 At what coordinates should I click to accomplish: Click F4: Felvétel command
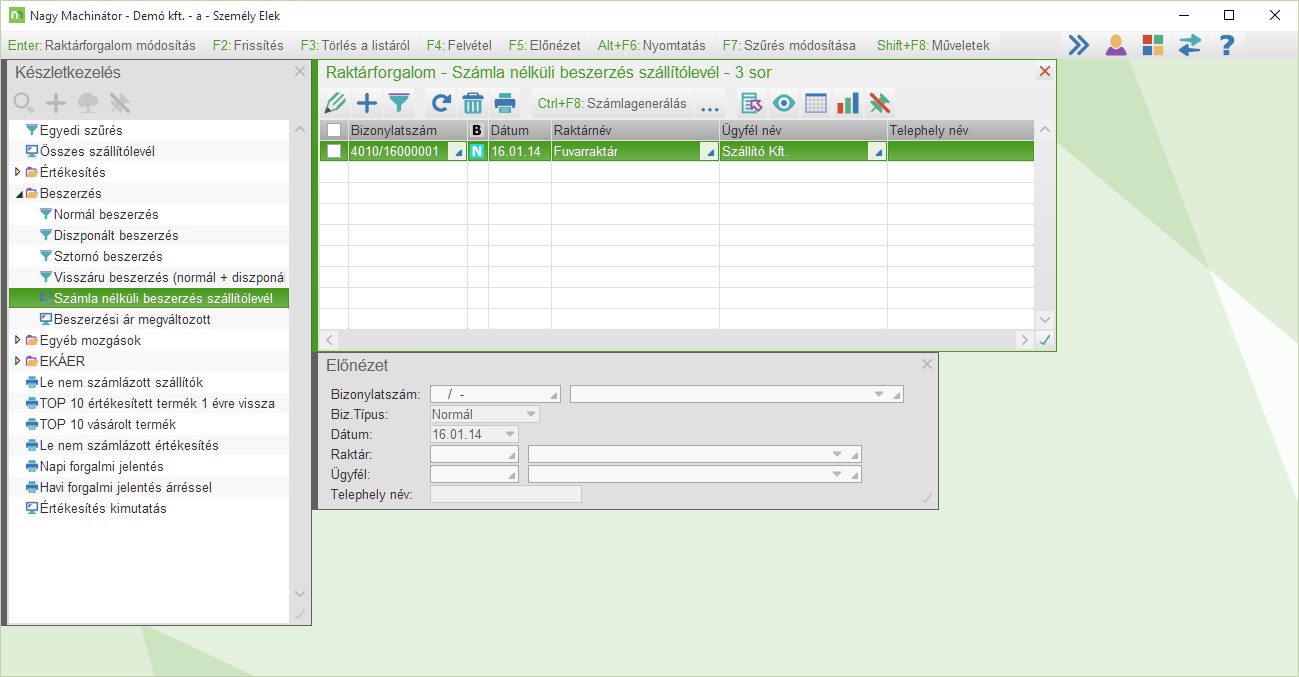458,45
